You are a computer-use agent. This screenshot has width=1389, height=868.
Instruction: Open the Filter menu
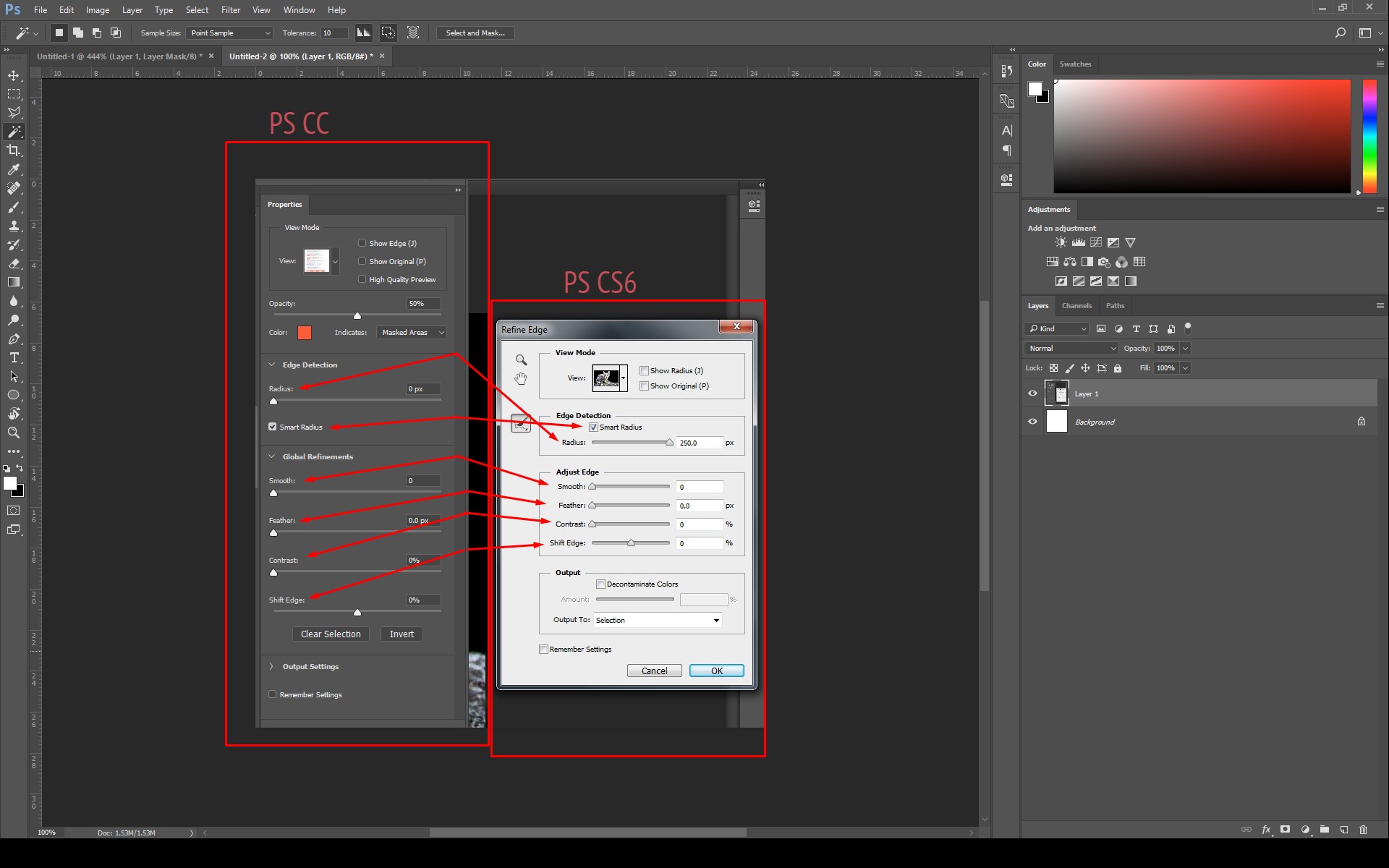coord(231,10)
